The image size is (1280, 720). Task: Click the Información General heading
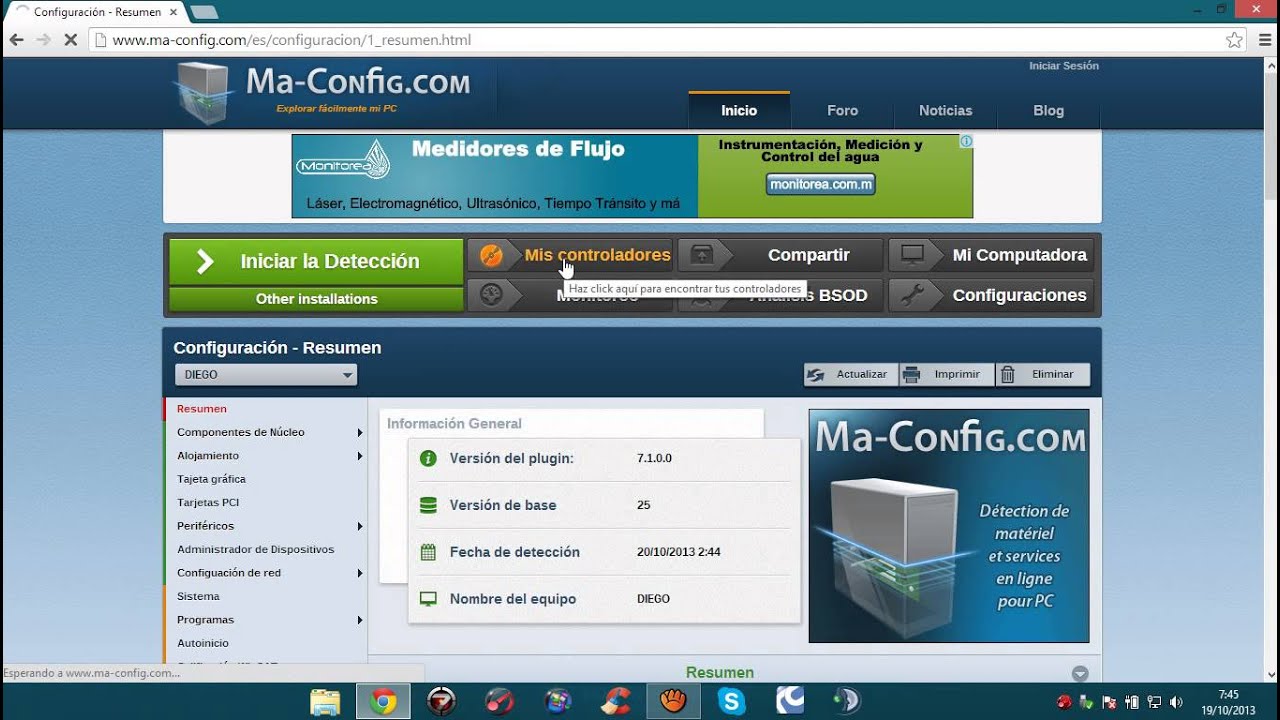pos(455,424)
